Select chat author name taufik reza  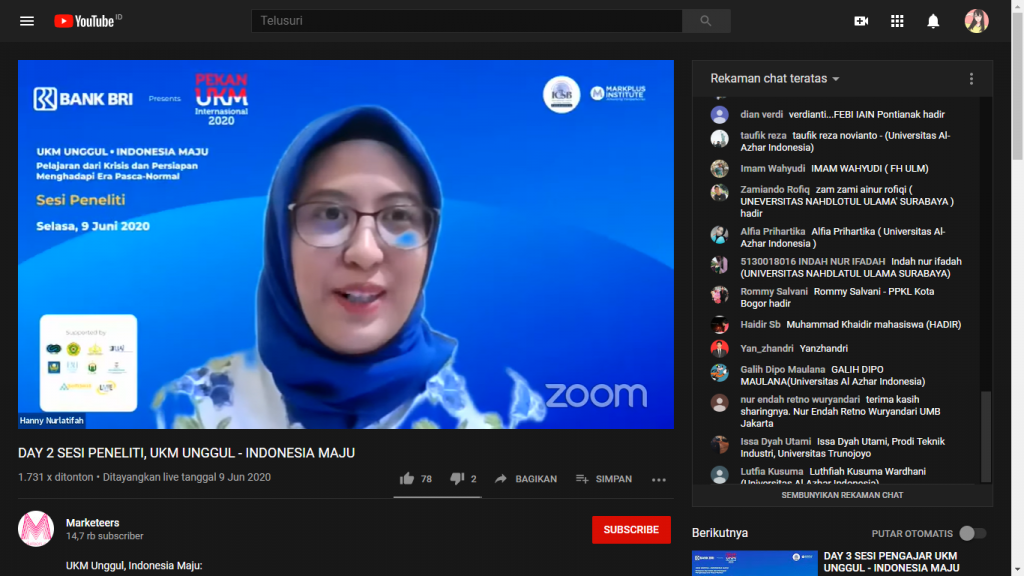click(x=763, y=135)
